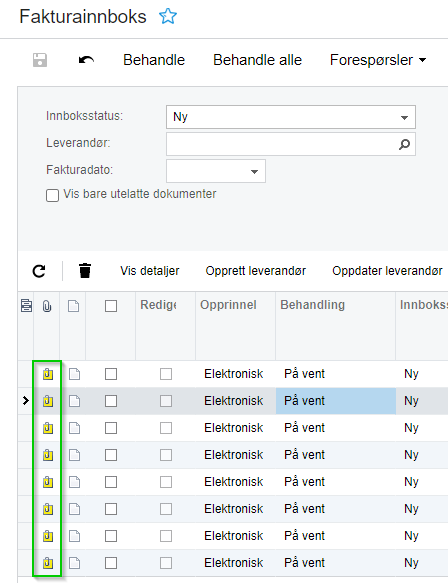
Task: Open the Fakturadato date dropdown
Action: click(254, 171)
